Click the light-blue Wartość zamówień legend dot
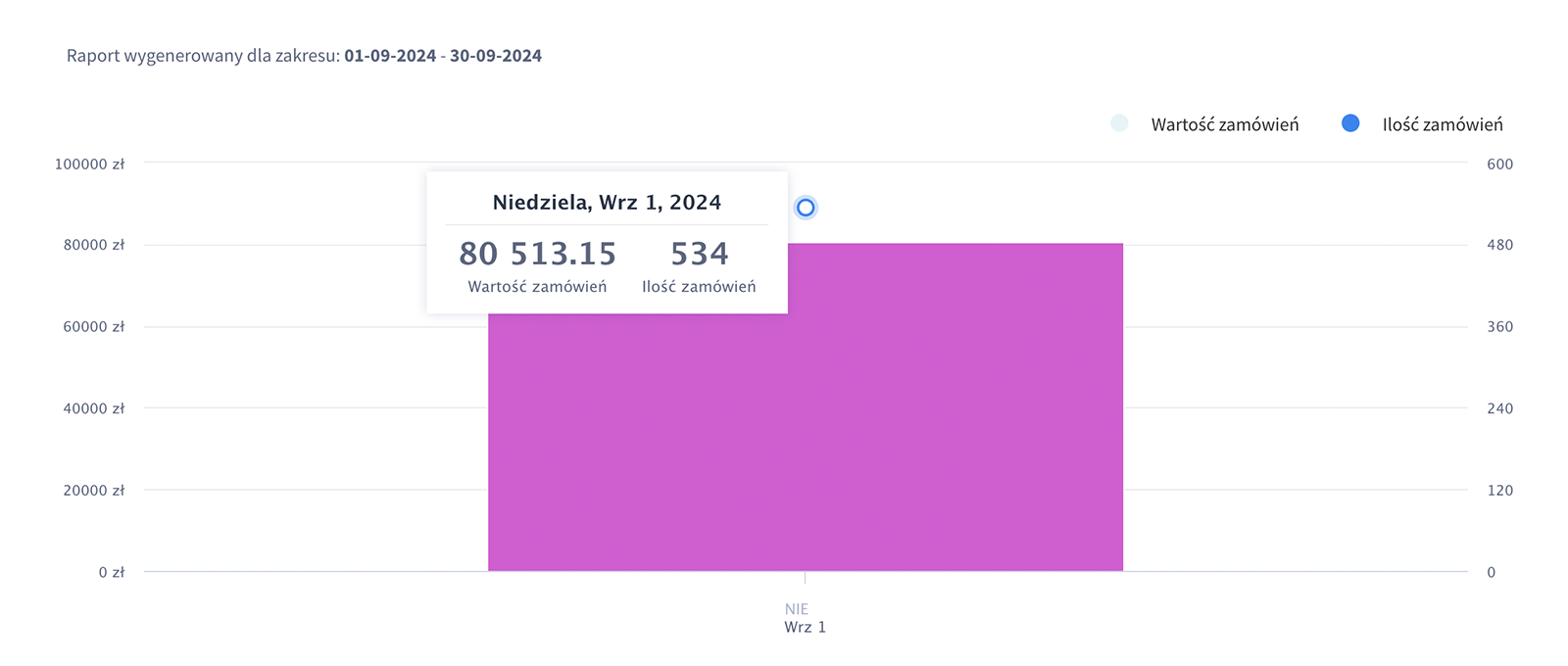 [1119, 123]
